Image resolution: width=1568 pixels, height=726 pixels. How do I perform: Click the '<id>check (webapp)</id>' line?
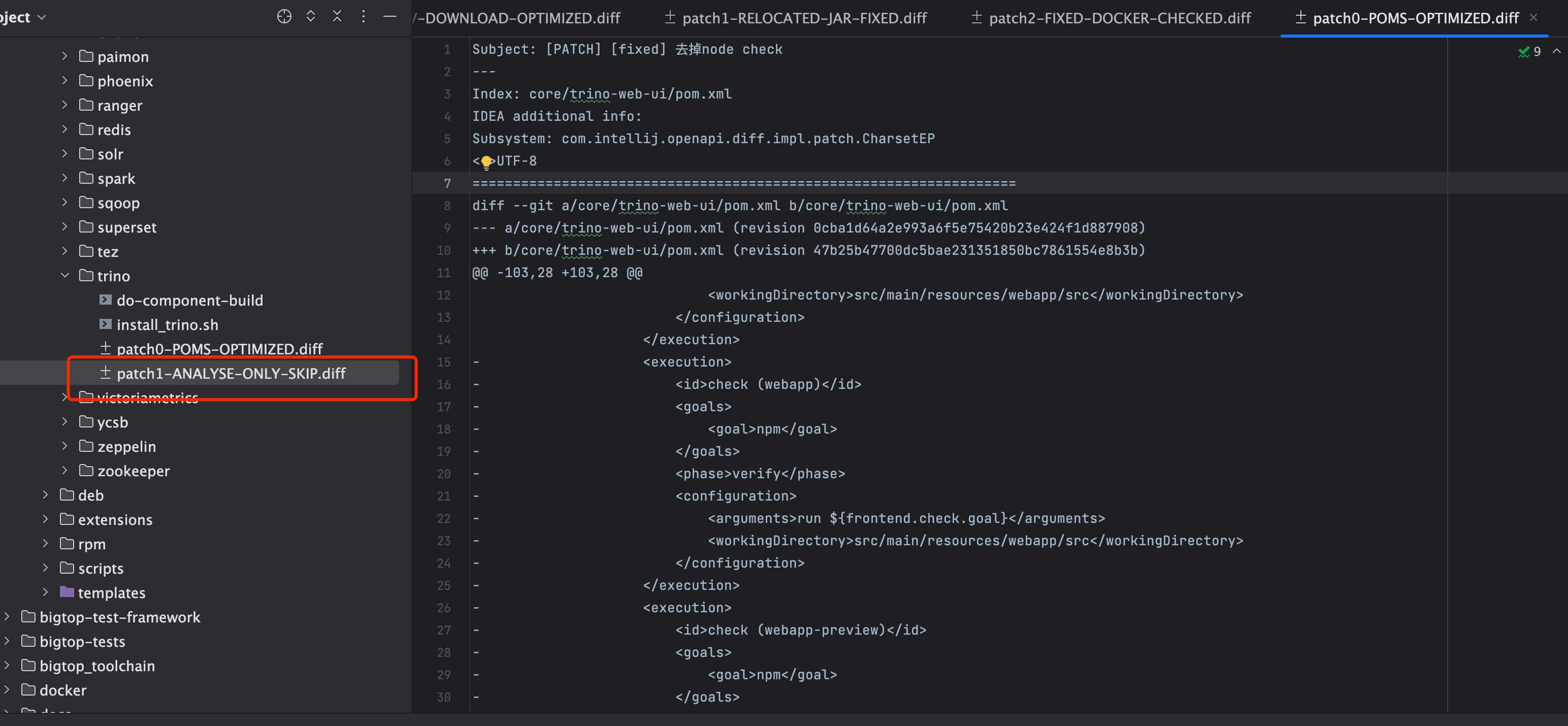pos(768,385)
